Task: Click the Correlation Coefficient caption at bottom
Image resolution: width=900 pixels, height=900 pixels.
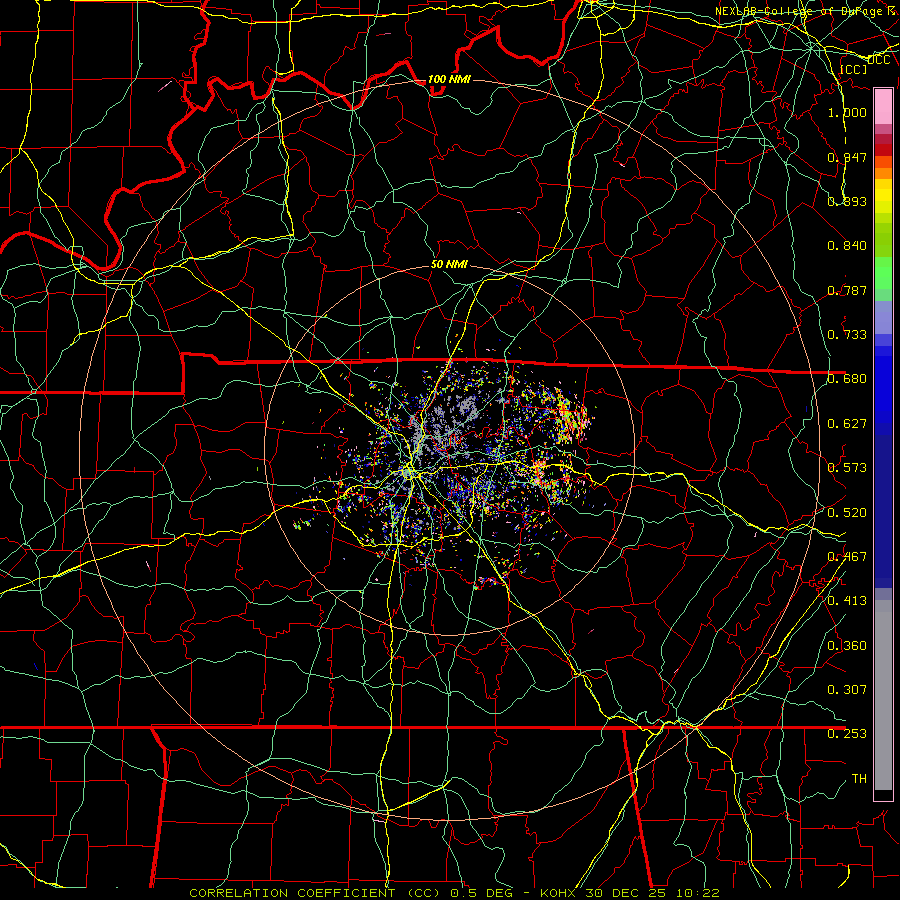Action: coord(454,893)
